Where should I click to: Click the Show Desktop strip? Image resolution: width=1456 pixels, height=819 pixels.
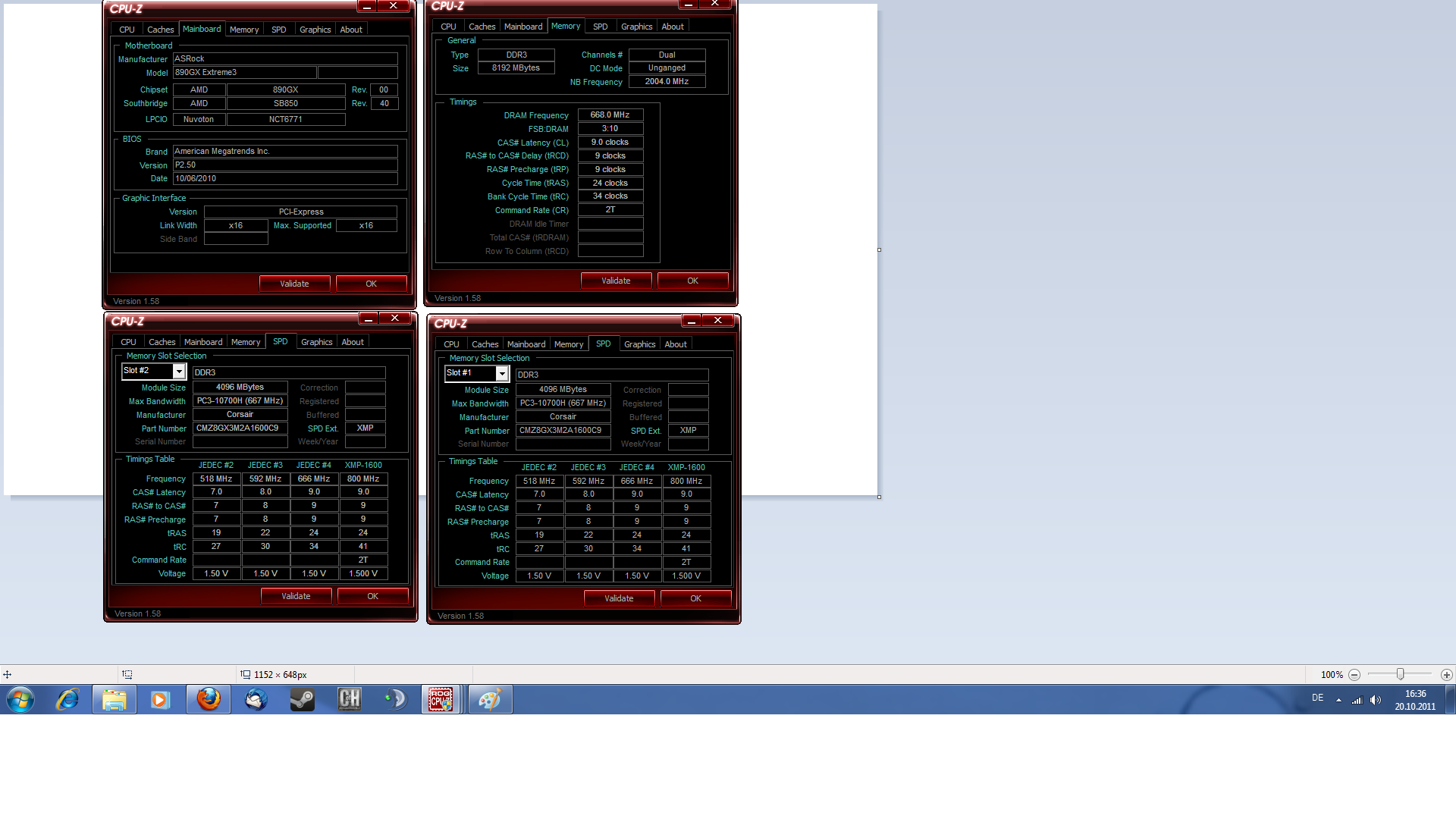tap(1451, 699)
